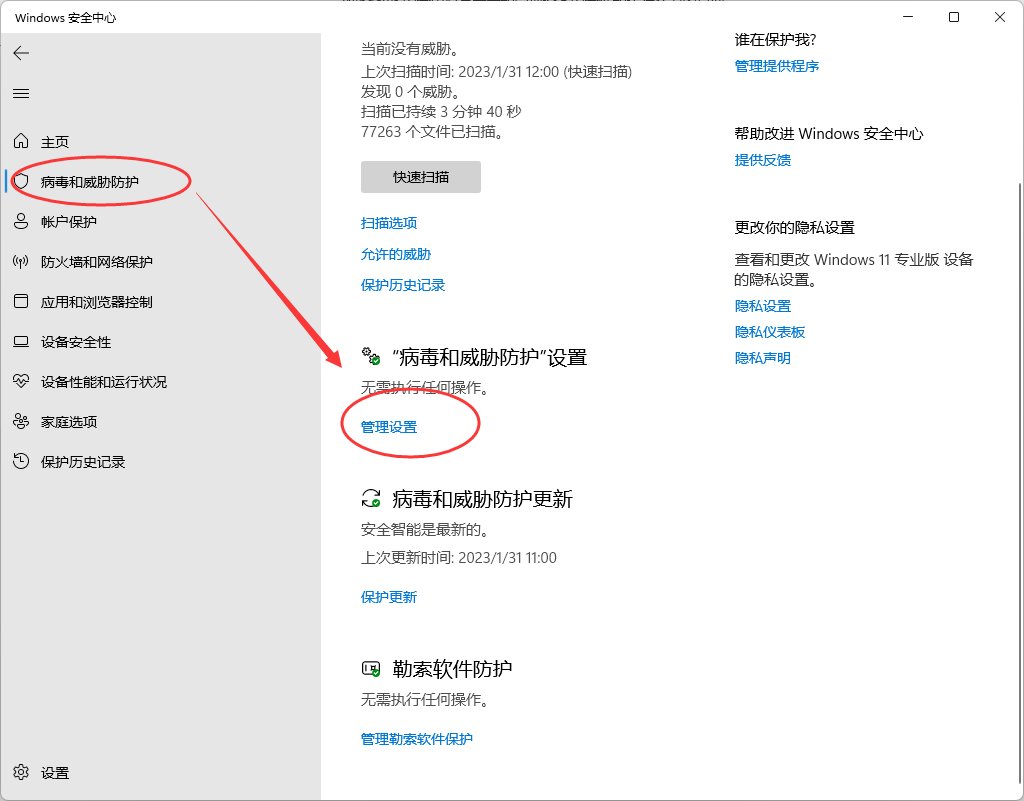Click the 管理设置 link
Viewport: 1024px width, 801px height.
click(x=389, y=427)
